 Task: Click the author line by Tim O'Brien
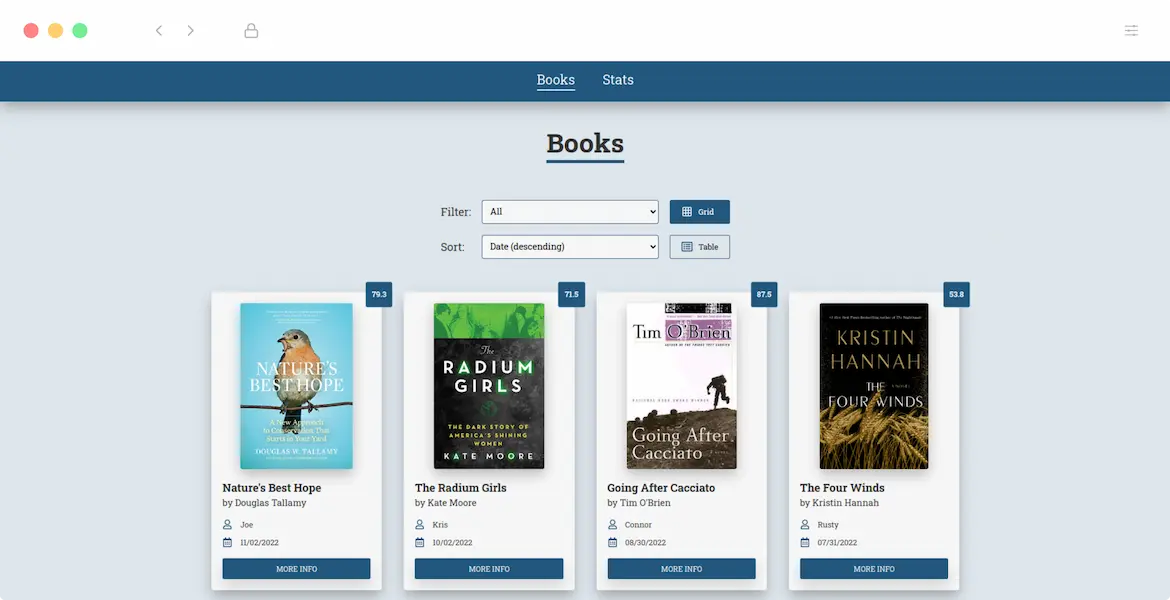pos(639,503)
